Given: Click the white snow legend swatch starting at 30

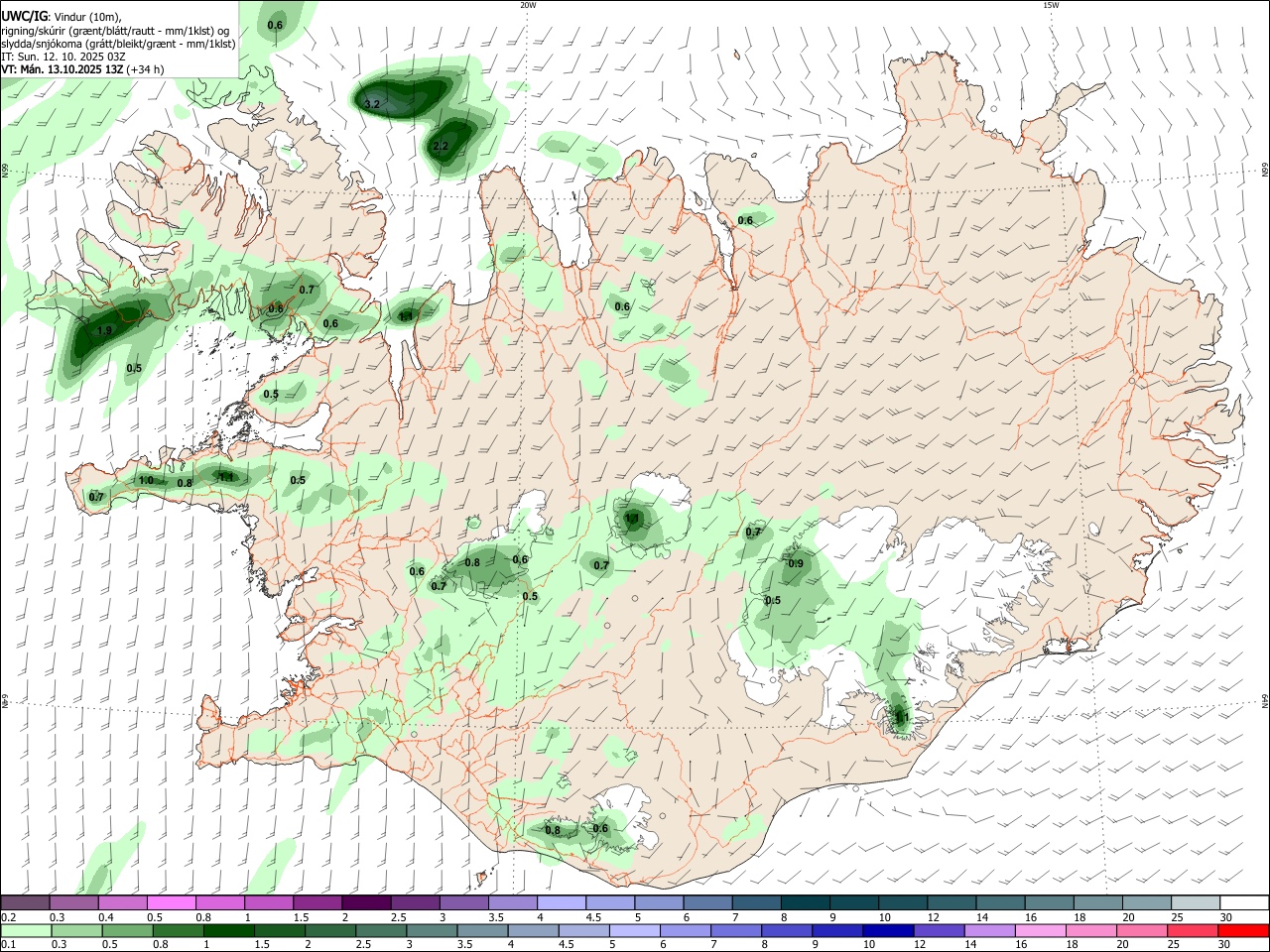Looking at the screenshot, I should pyautogui.click(x=1244, y=902).
